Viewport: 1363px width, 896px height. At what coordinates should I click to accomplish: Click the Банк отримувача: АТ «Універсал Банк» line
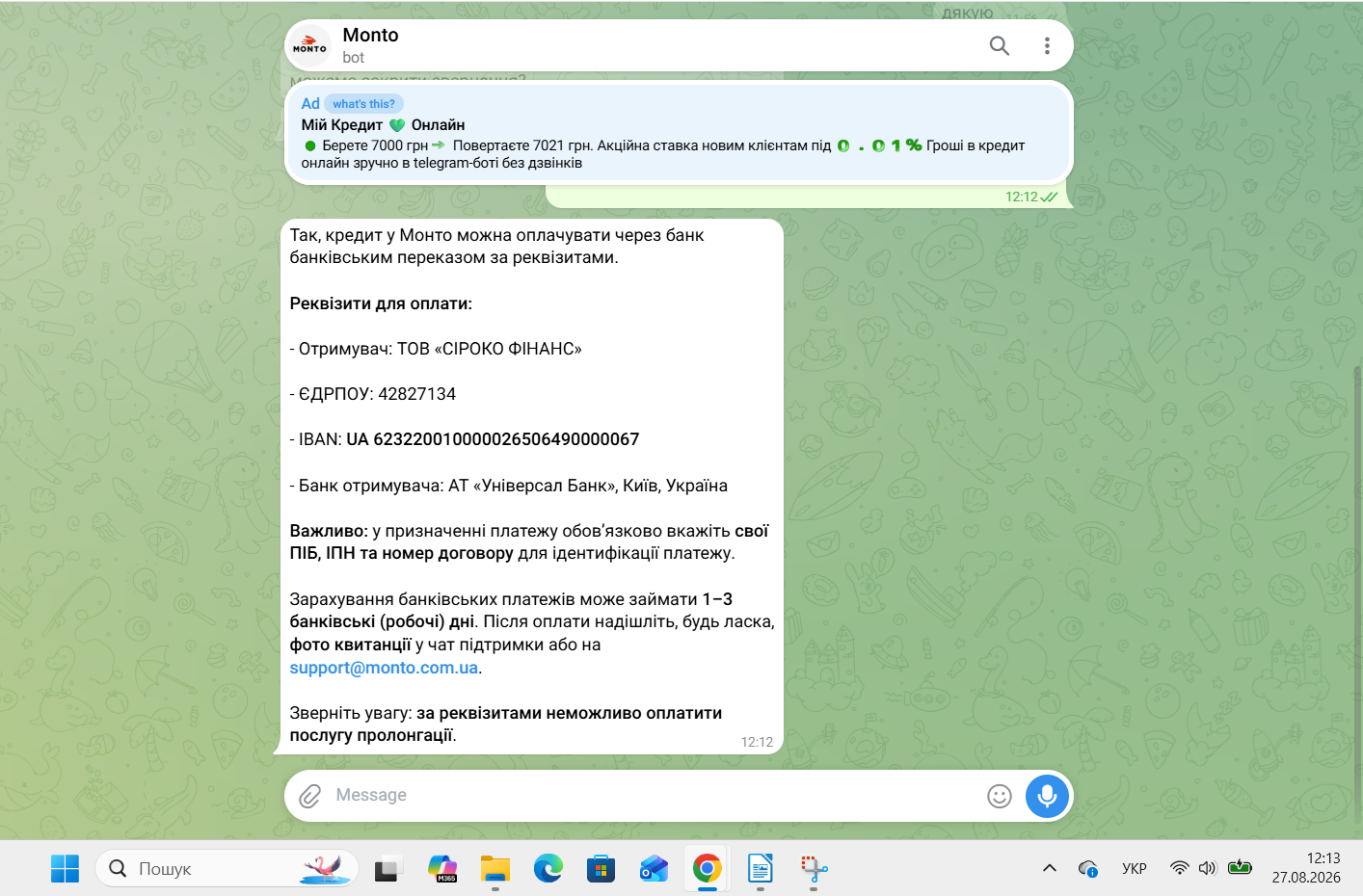[x=509, y=486]
